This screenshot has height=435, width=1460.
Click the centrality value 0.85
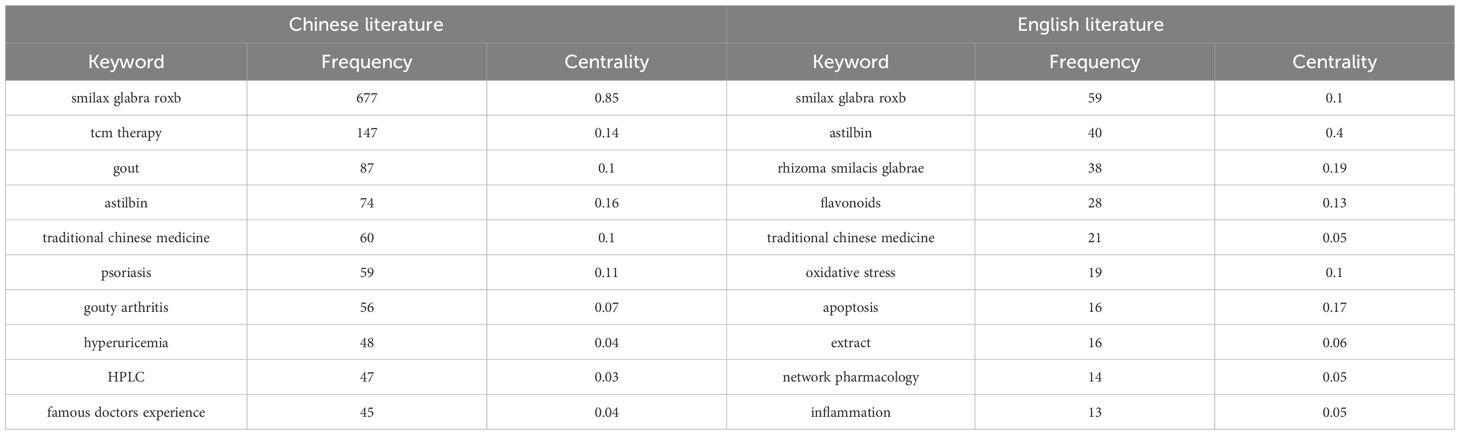(x=606, y=98)
